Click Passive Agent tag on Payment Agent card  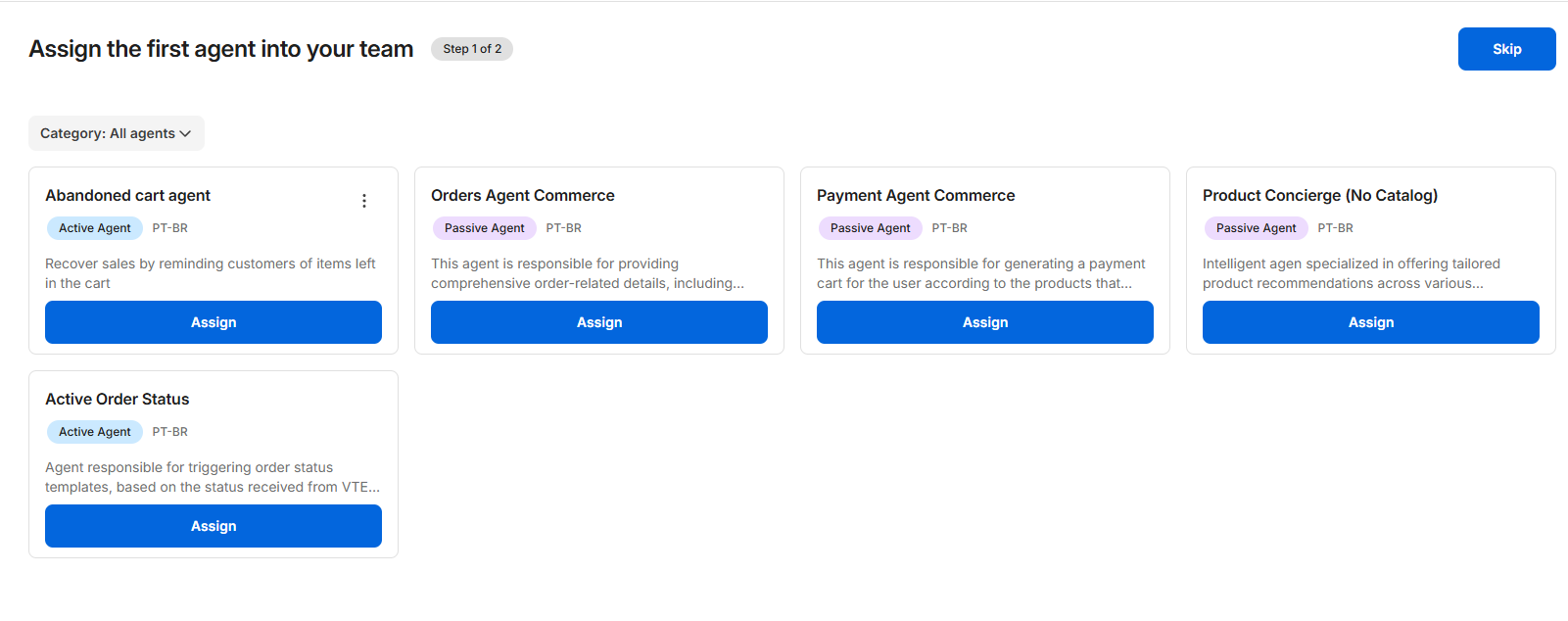click(x=870, y=228)
